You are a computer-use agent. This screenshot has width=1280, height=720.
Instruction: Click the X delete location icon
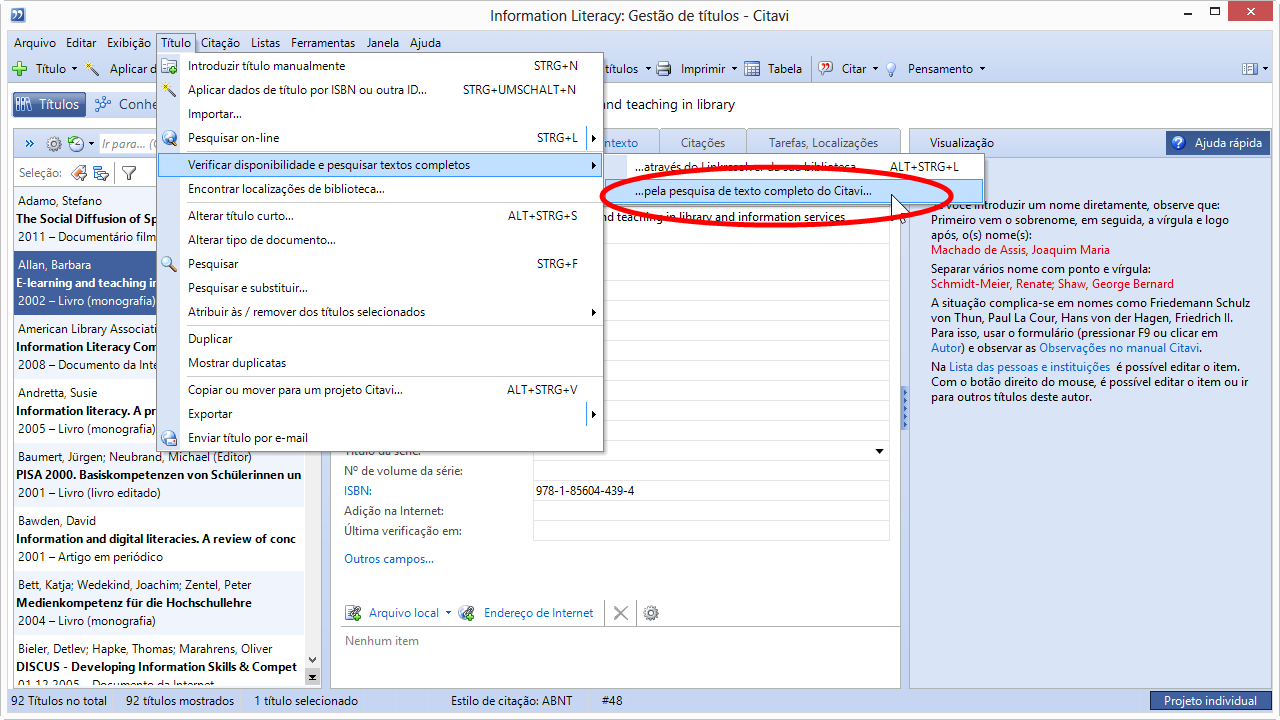pos(621,613)
